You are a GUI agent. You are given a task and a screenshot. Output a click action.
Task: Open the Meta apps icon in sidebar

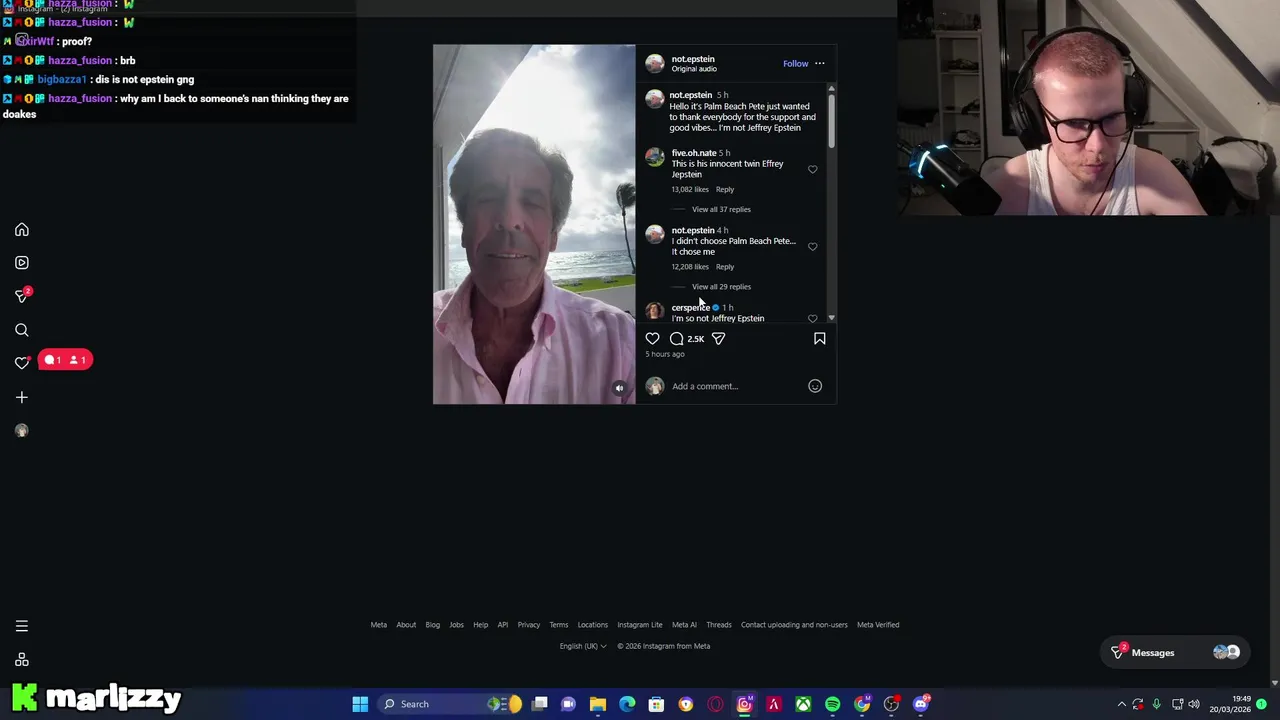[x=21, y=660]
